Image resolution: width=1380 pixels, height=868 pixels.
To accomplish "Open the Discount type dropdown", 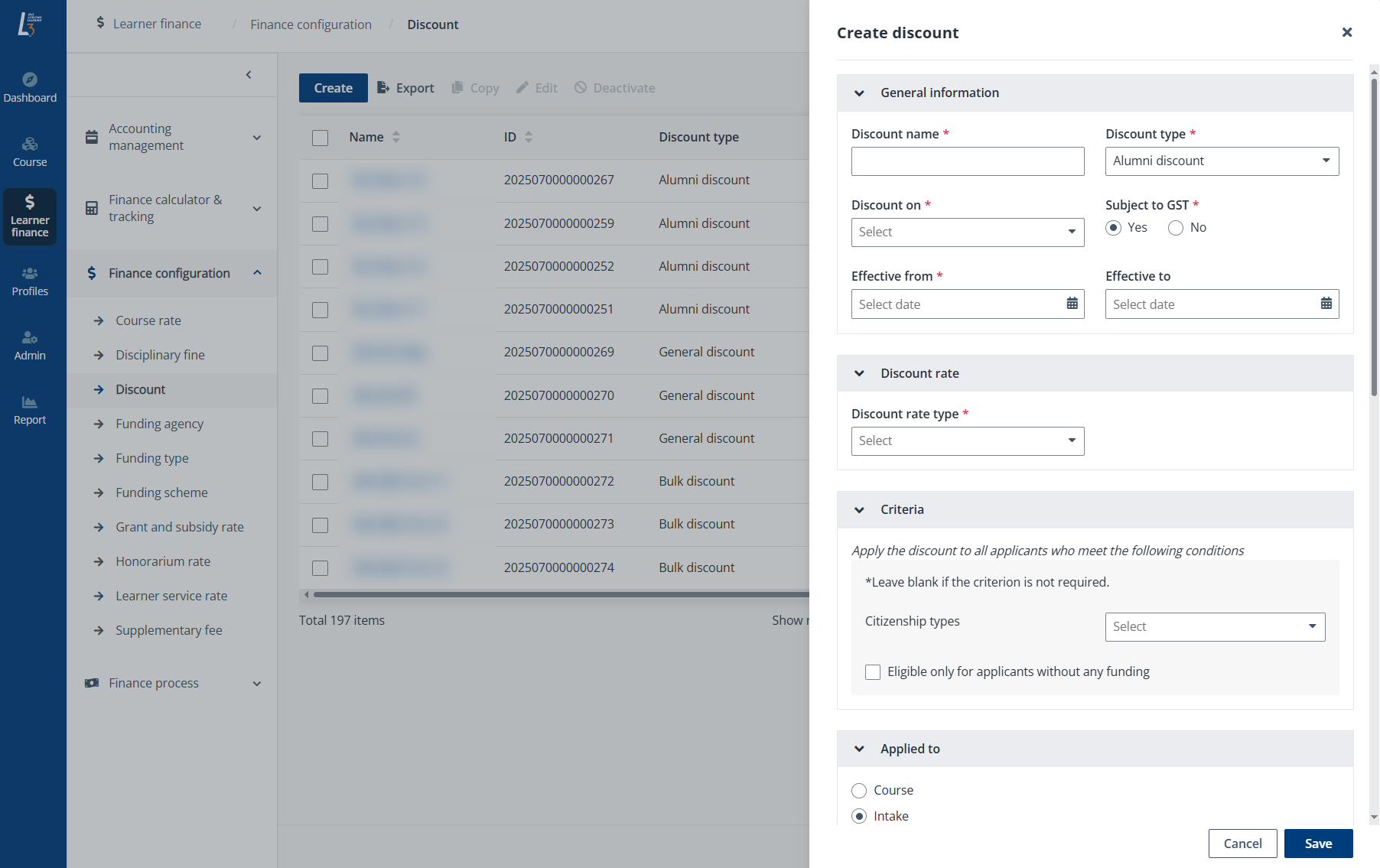I will tap(1222, 161).
